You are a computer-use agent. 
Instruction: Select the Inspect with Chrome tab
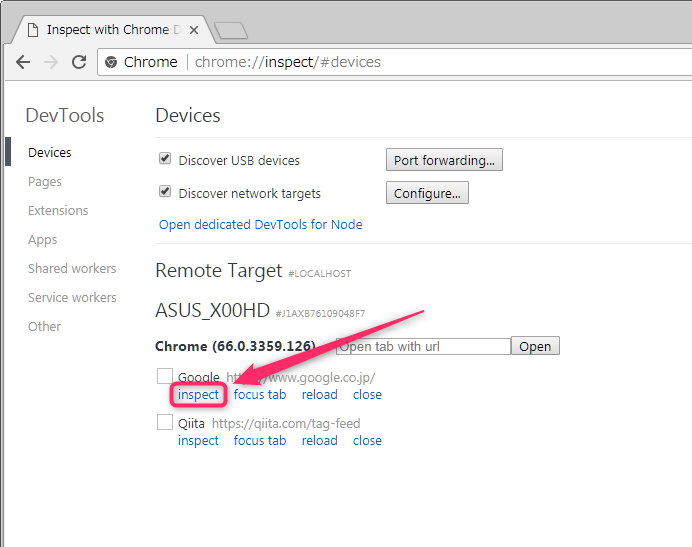coord(113,30)
